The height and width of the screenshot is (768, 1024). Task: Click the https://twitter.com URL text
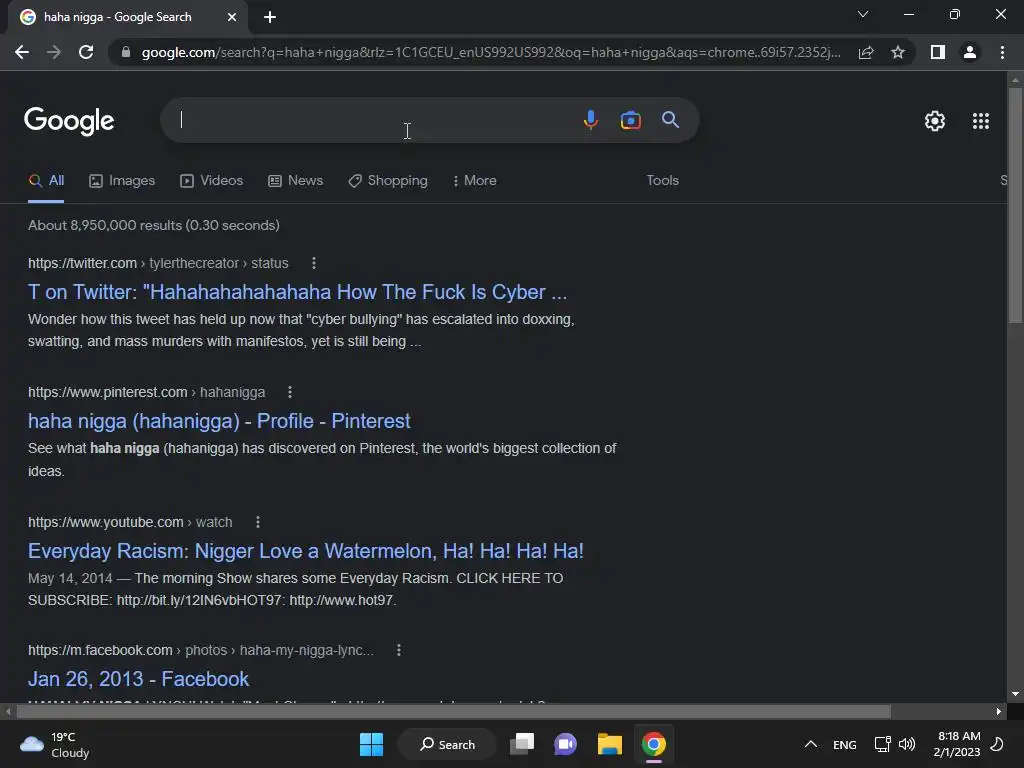(82, 263)
